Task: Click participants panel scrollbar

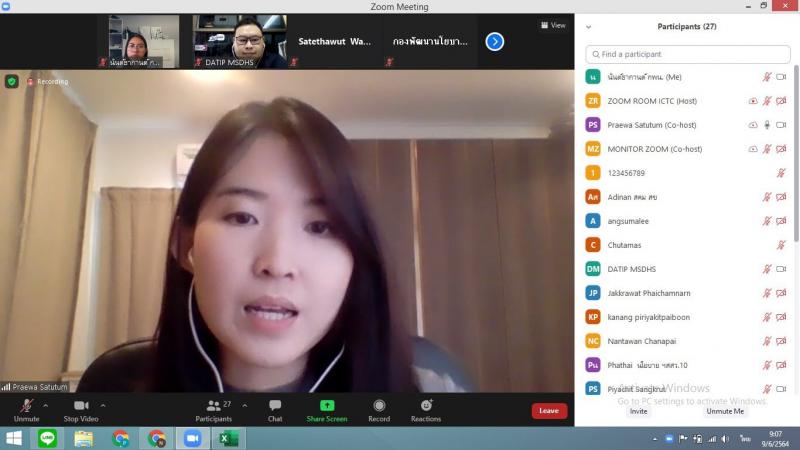Action: 796,153
